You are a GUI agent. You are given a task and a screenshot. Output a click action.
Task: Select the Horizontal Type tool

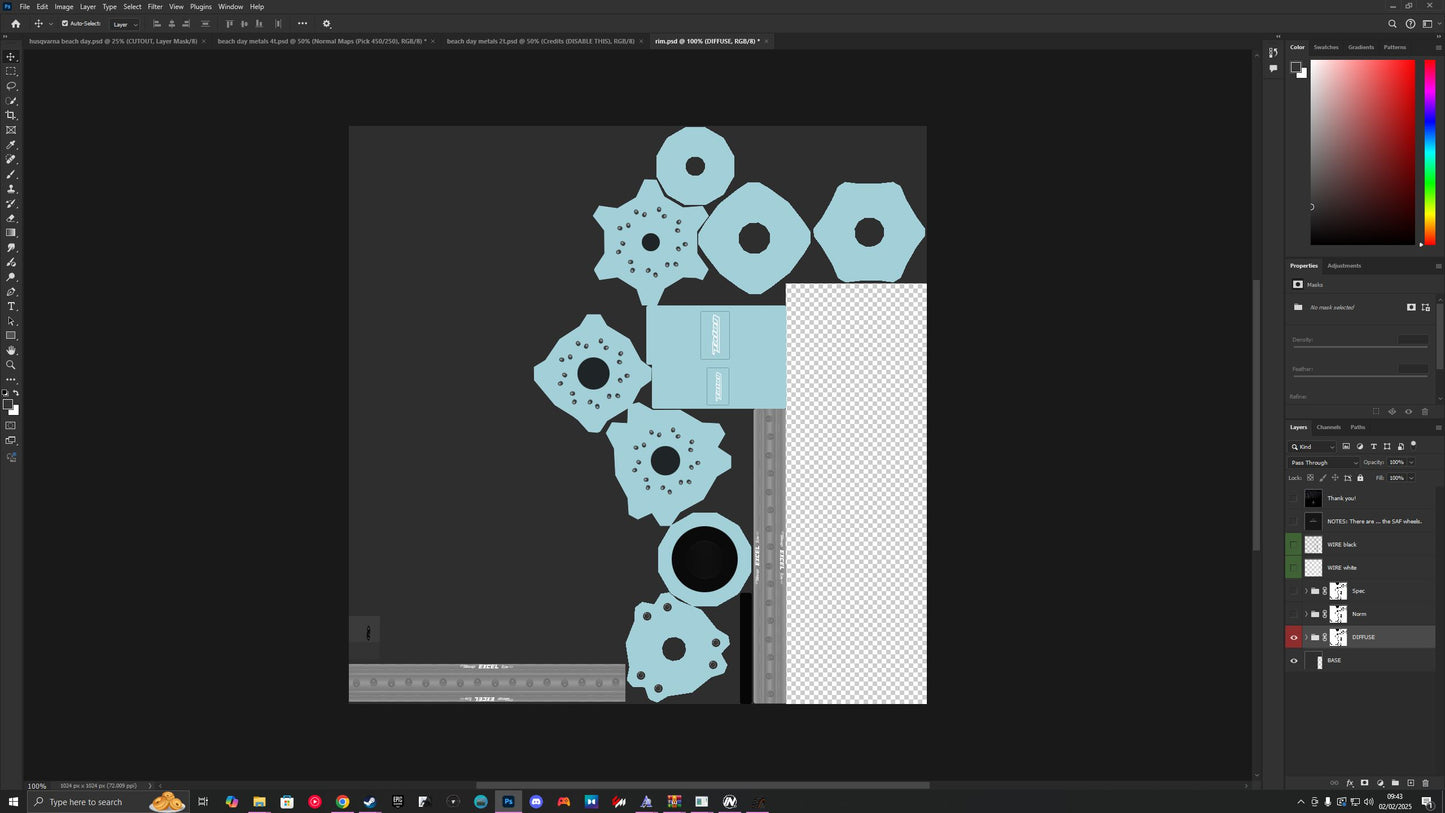tap(11, 306)
